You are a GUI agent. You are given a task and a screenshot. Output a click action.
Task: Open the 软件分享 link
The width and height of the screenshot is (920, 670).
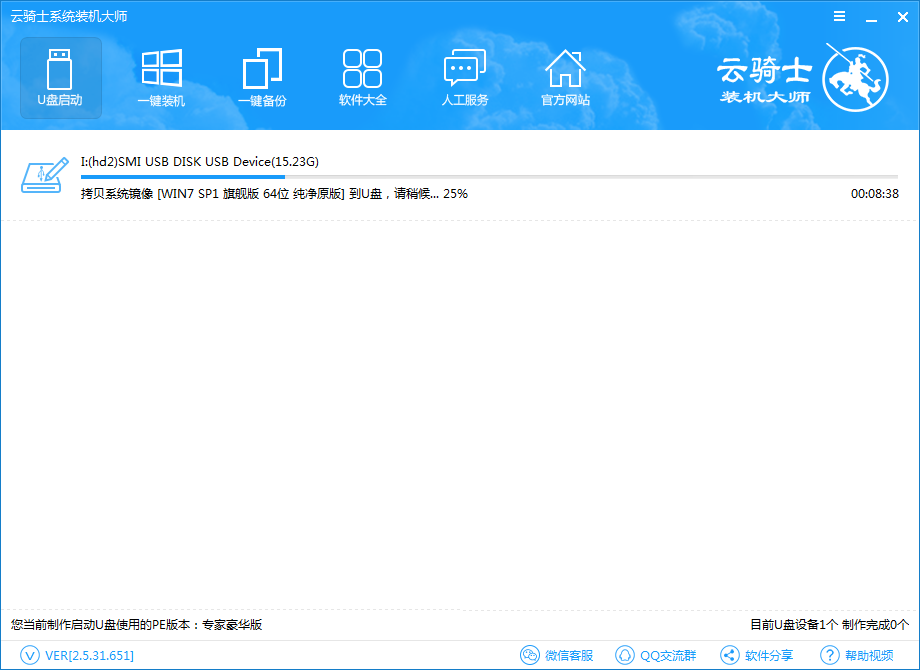pos(769,655)
